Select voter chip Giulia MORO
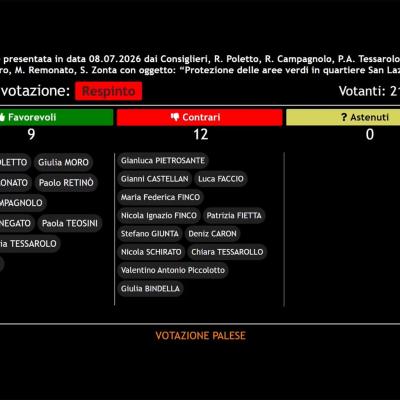 63,162
